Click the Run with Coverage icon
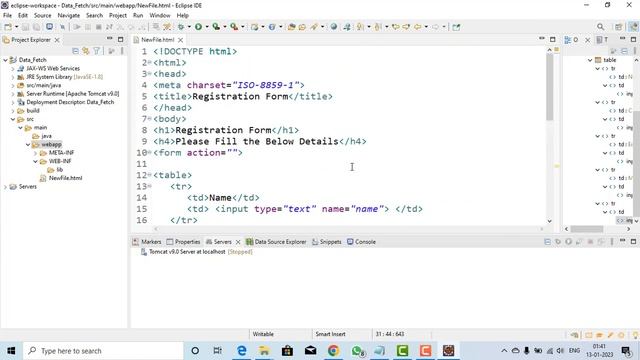 pyautogui.click(x=216, y=27)
